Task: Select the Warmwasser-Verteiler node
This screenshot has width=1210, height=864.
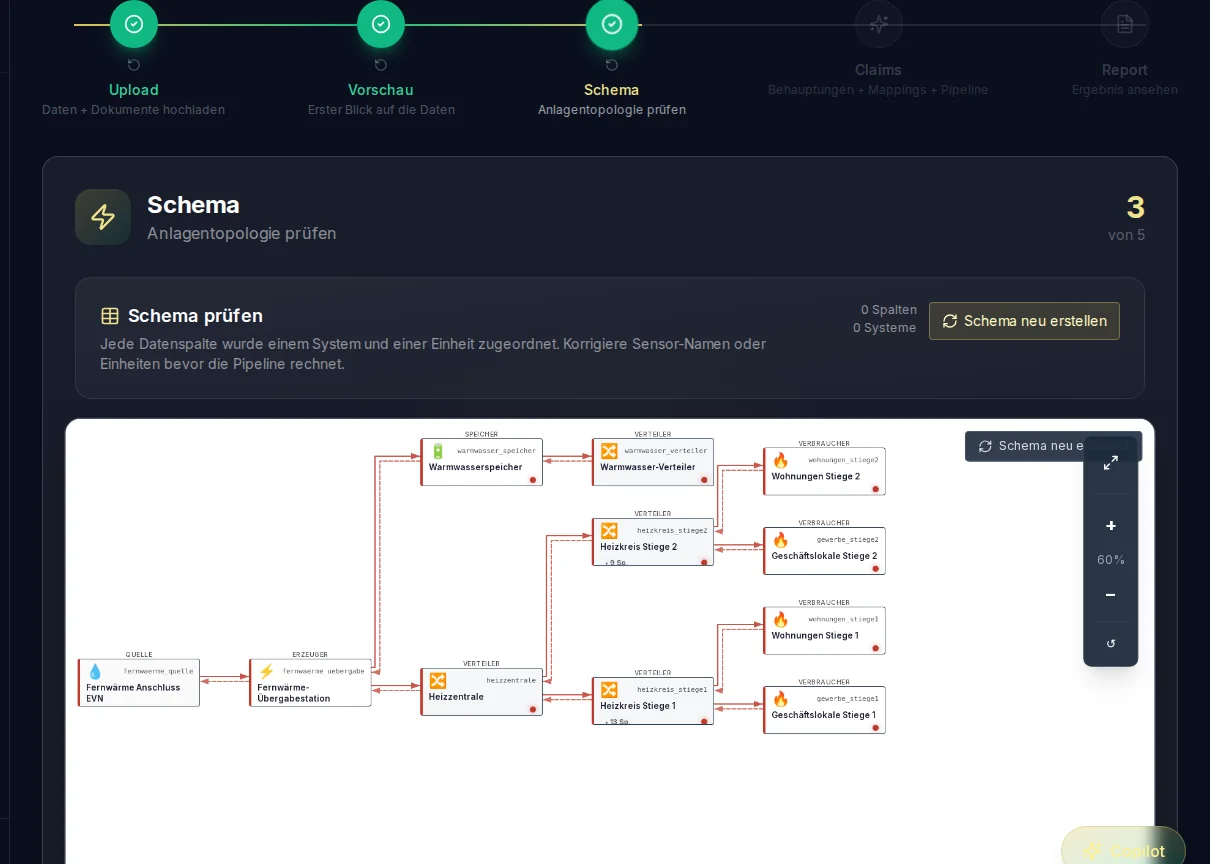Action: (653, 462)
